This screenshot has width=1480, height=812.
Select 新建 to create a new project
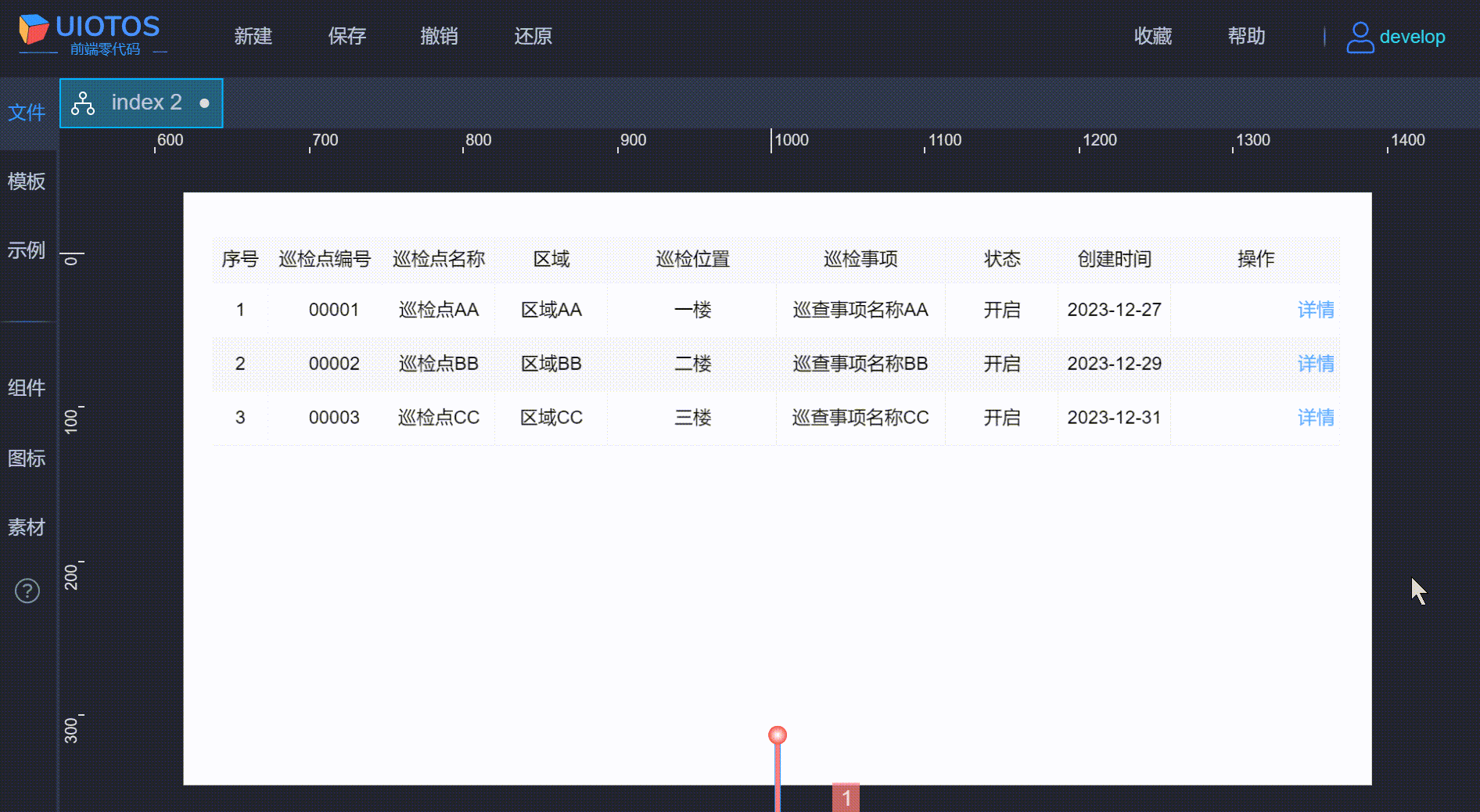pos(253,36)
